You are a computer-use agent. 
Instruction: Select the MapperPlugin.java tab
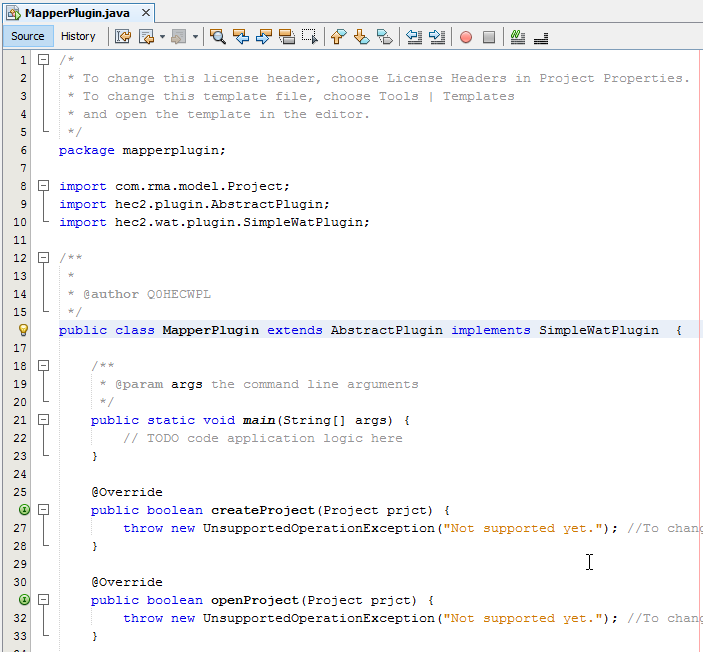point(77,13)
